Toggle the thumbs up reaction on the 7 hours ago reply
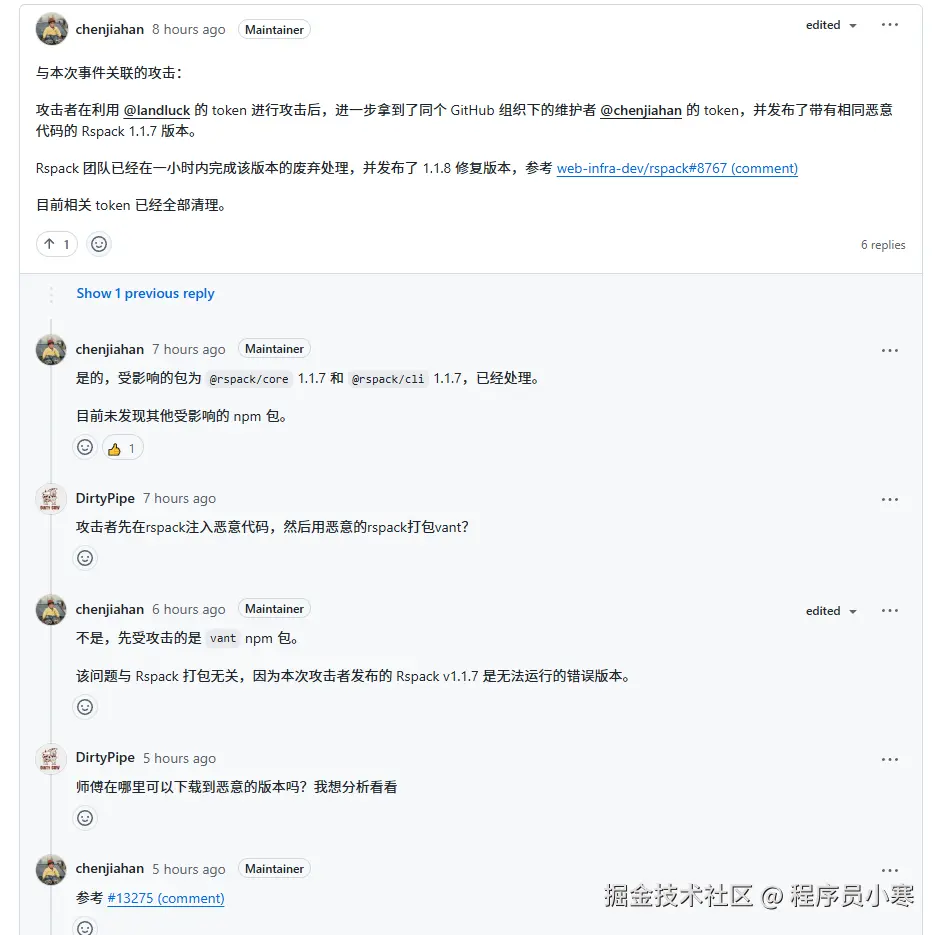This screenshot has width=940, height=935. click(122, 448)
